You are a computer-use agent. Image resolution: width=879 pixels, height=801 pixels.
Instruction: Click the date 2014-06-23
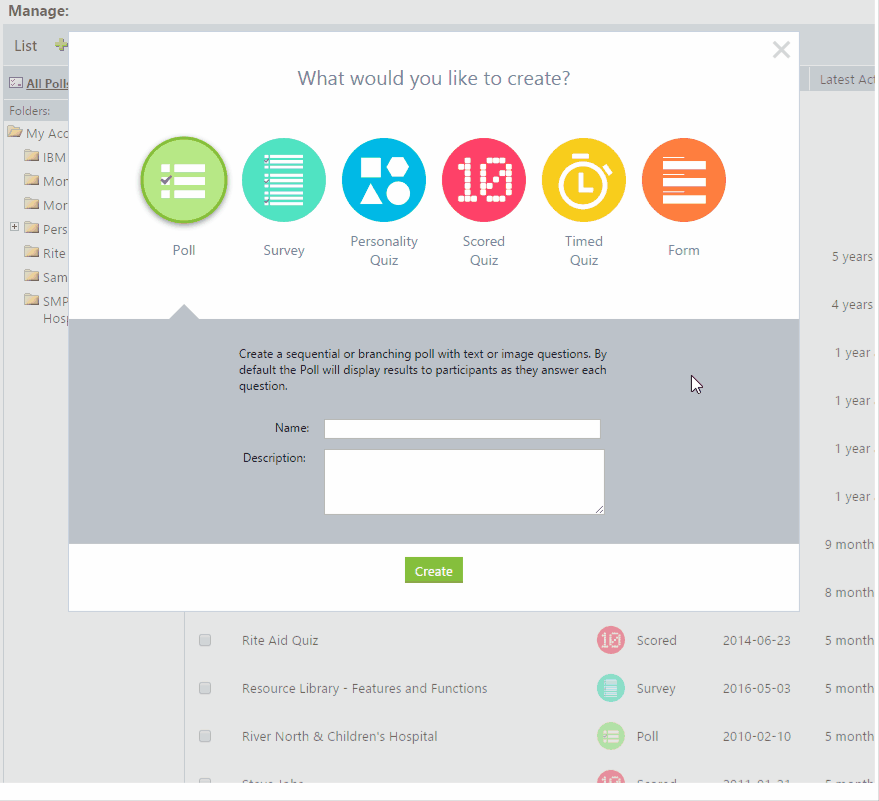[x=757, y=640]
